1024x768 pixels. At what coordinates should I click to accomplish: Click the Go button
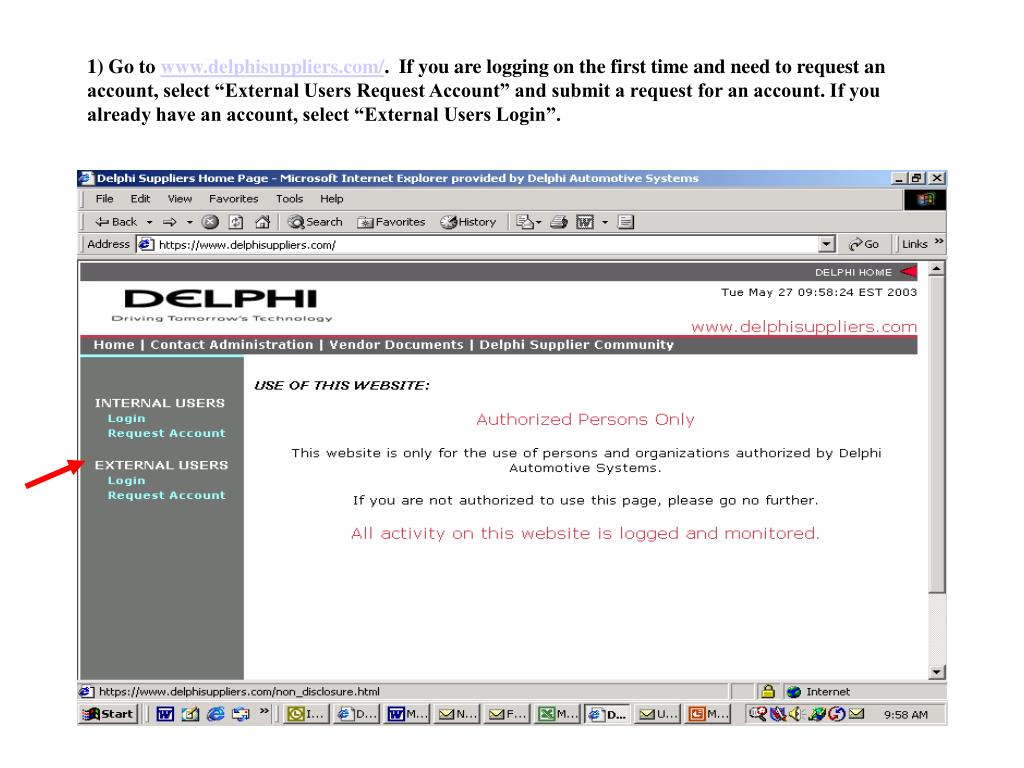tap(863, 244)
